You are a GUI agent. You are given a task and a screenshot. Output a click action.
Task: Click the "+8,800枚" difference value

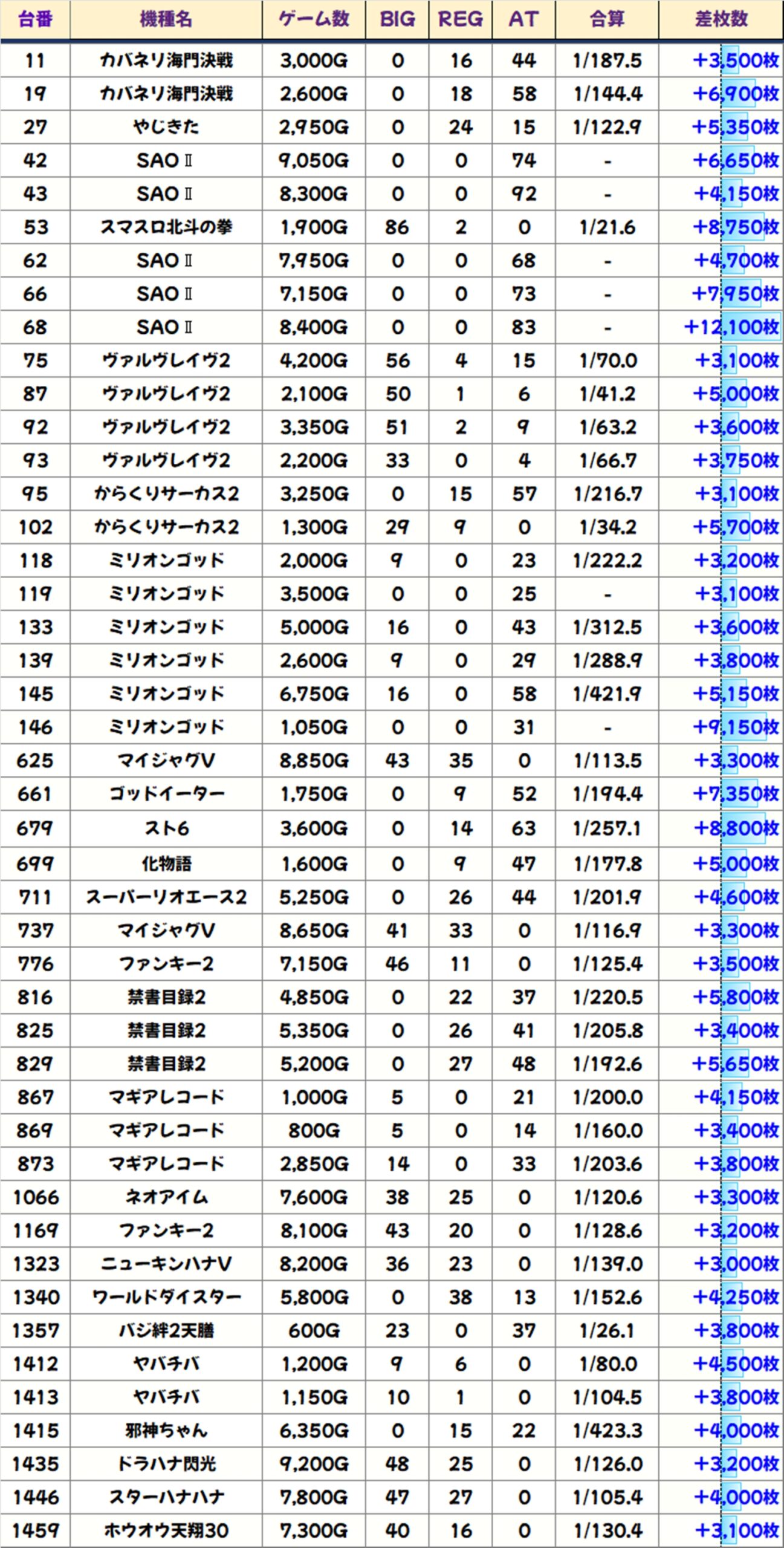pos(736,828)
